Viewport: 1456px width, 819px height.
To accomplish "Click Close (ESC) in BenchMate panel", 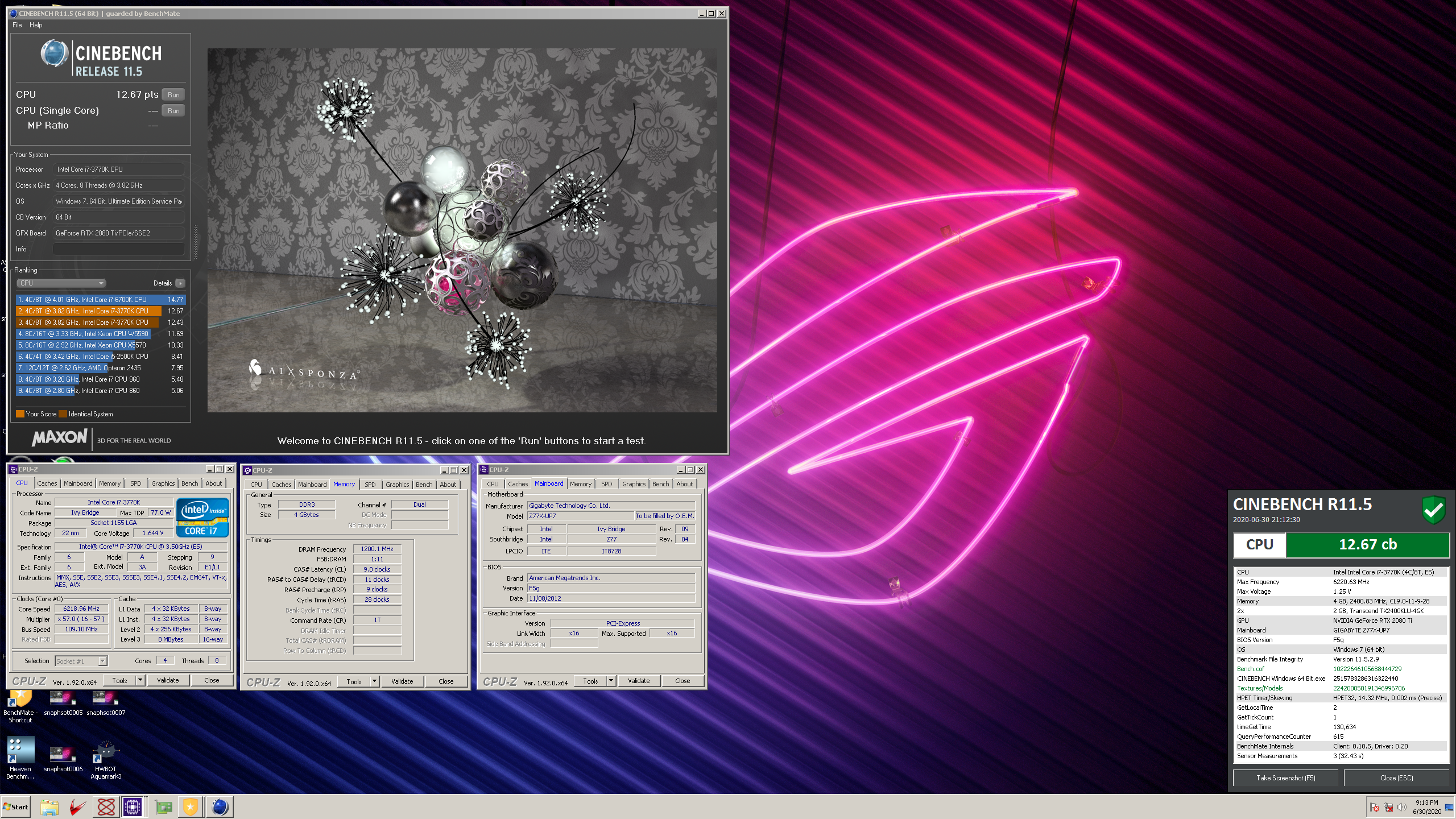I will pos(1396,777).
